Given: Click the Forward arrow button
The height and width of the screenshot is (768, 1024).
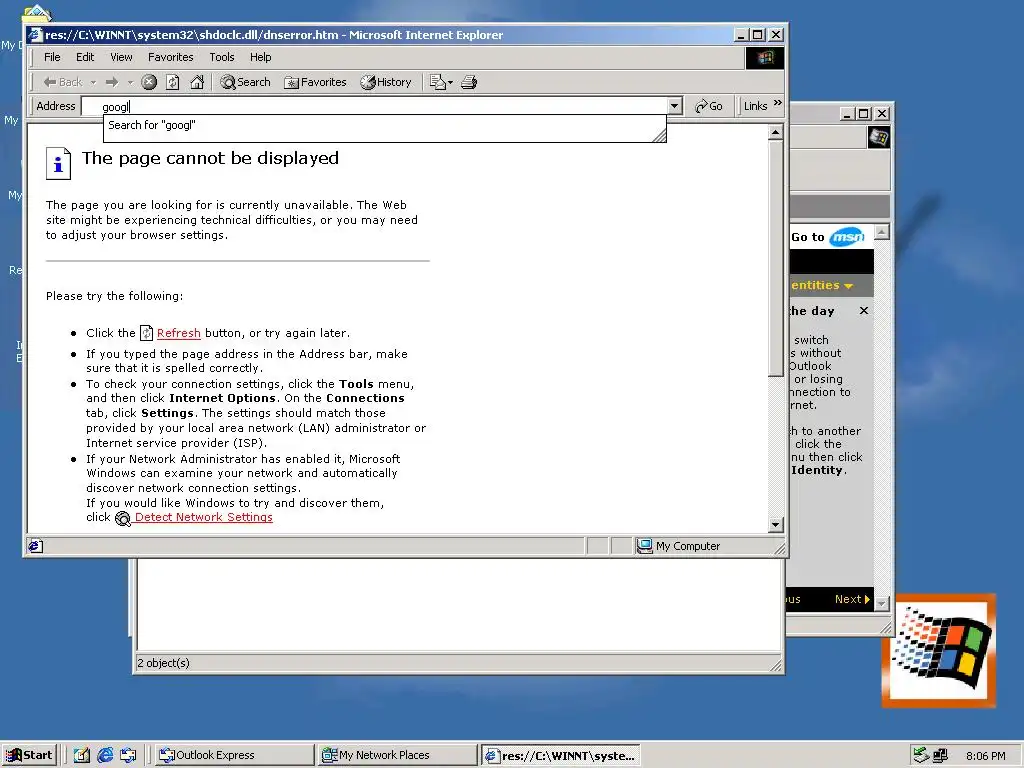Looking at the screenshot, I should point(112,82).
